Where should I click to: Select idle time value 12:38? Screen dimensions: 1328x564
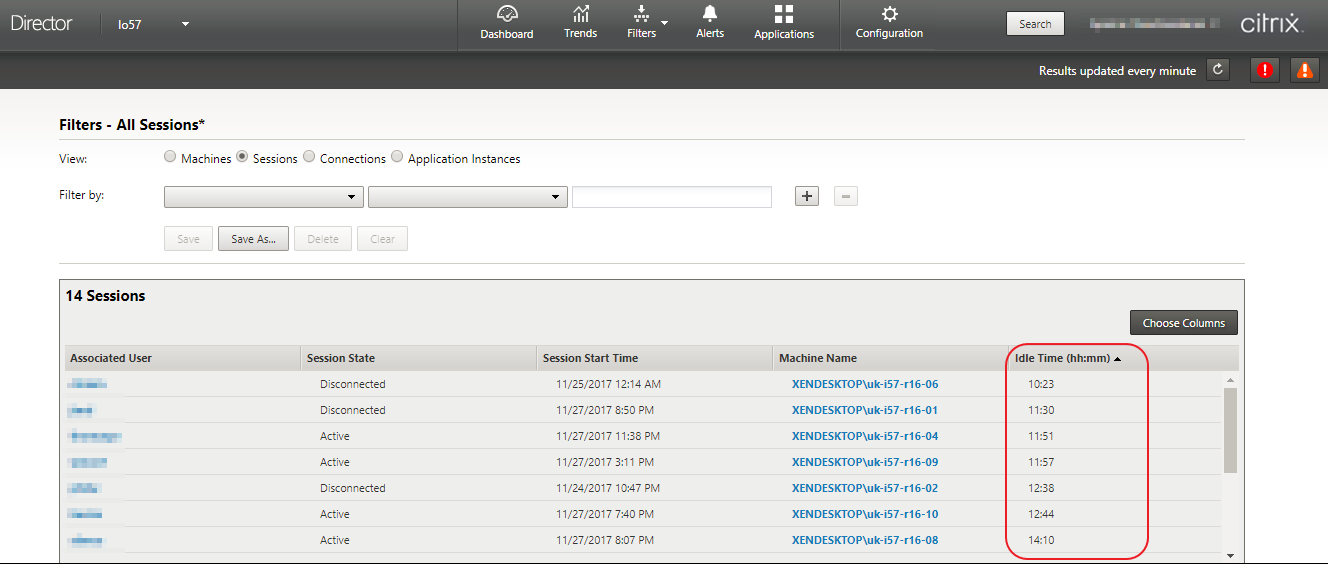[x=1041, y=488]
